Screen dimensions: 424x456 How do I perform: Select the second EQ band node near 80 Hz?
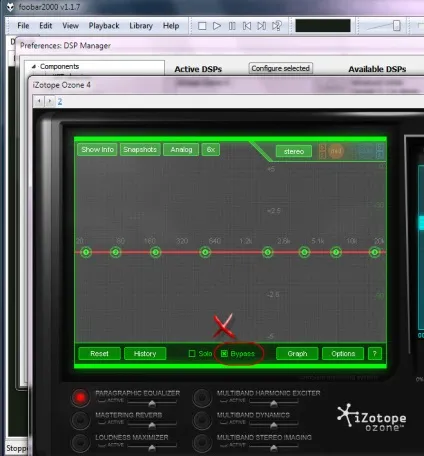tap(116, 252)
